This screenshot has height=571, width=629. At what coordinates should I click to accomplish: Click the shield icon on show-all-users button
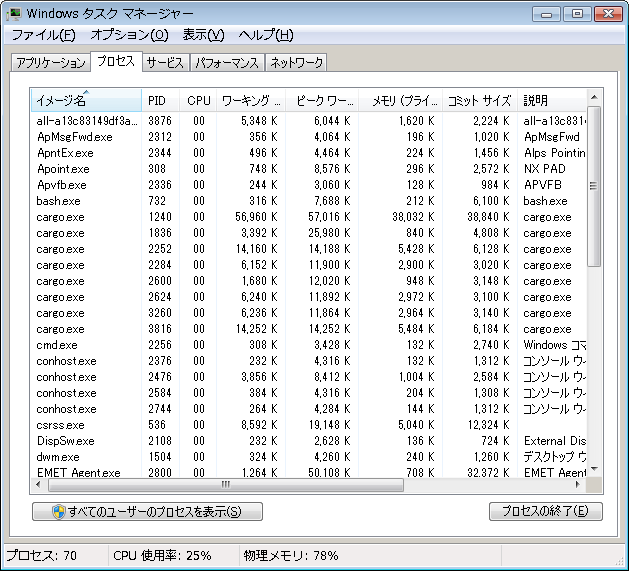click(59, 512)
